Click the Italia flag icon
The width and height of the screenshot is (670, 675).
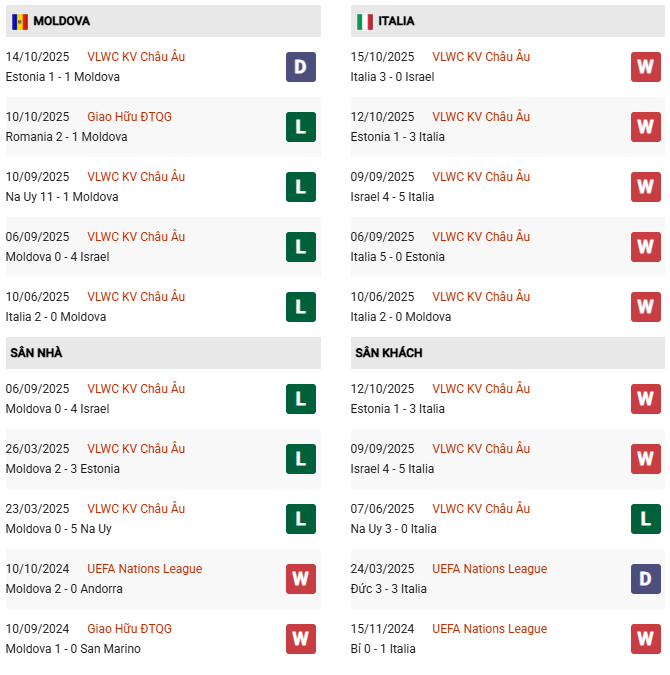click(365, 21)
